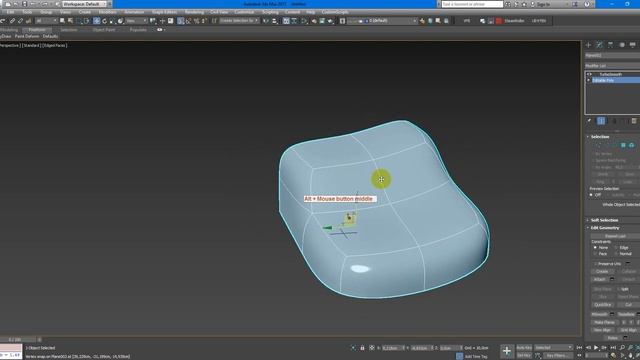Open the Create command panel tab
640x360 pixels.
coord(588,45)
